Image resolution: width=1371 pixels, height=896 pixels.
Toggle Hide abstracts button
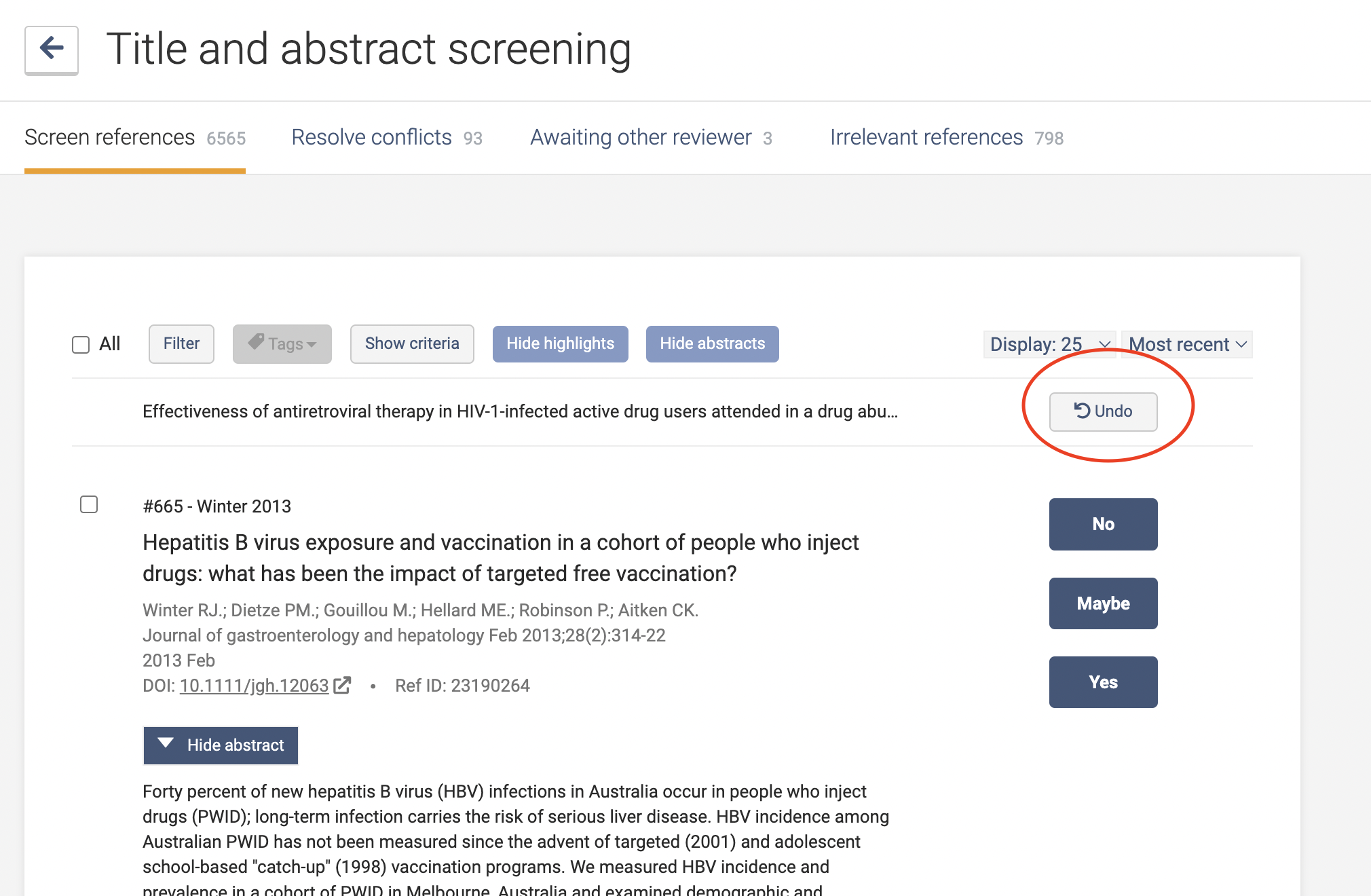click(x=712, y=344)
